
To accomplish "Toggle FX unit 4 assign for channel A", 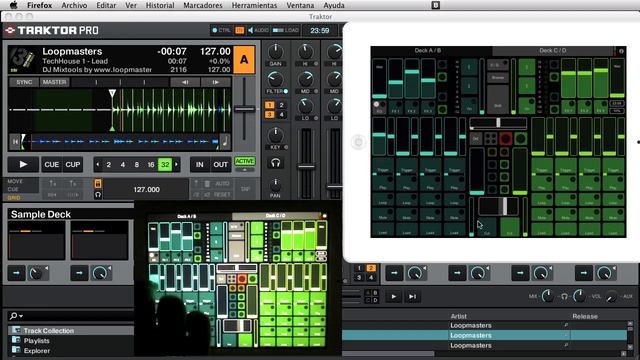I will click(281, 115).
